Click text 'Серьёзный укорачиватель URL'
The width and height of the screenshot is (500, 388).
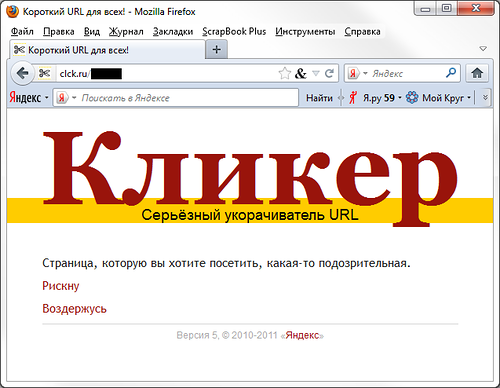[x=250, y=215]
